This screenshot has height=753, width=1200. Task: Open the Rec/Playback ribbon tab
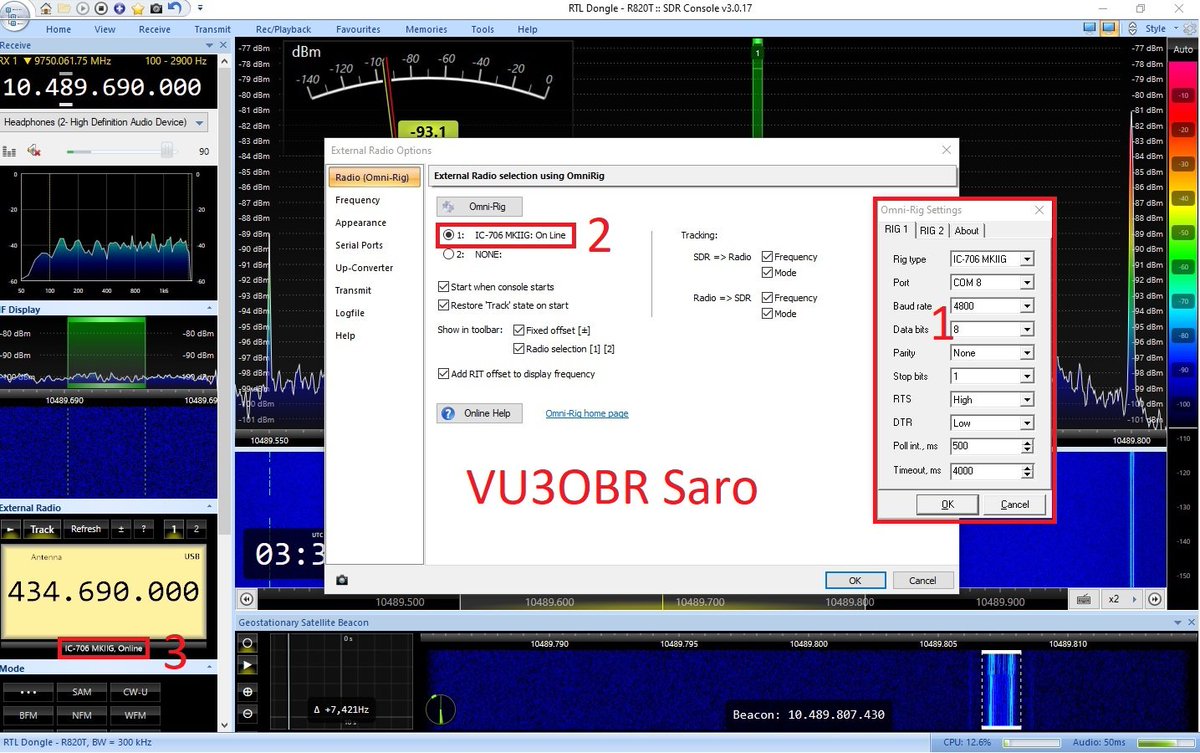(283, 30)
